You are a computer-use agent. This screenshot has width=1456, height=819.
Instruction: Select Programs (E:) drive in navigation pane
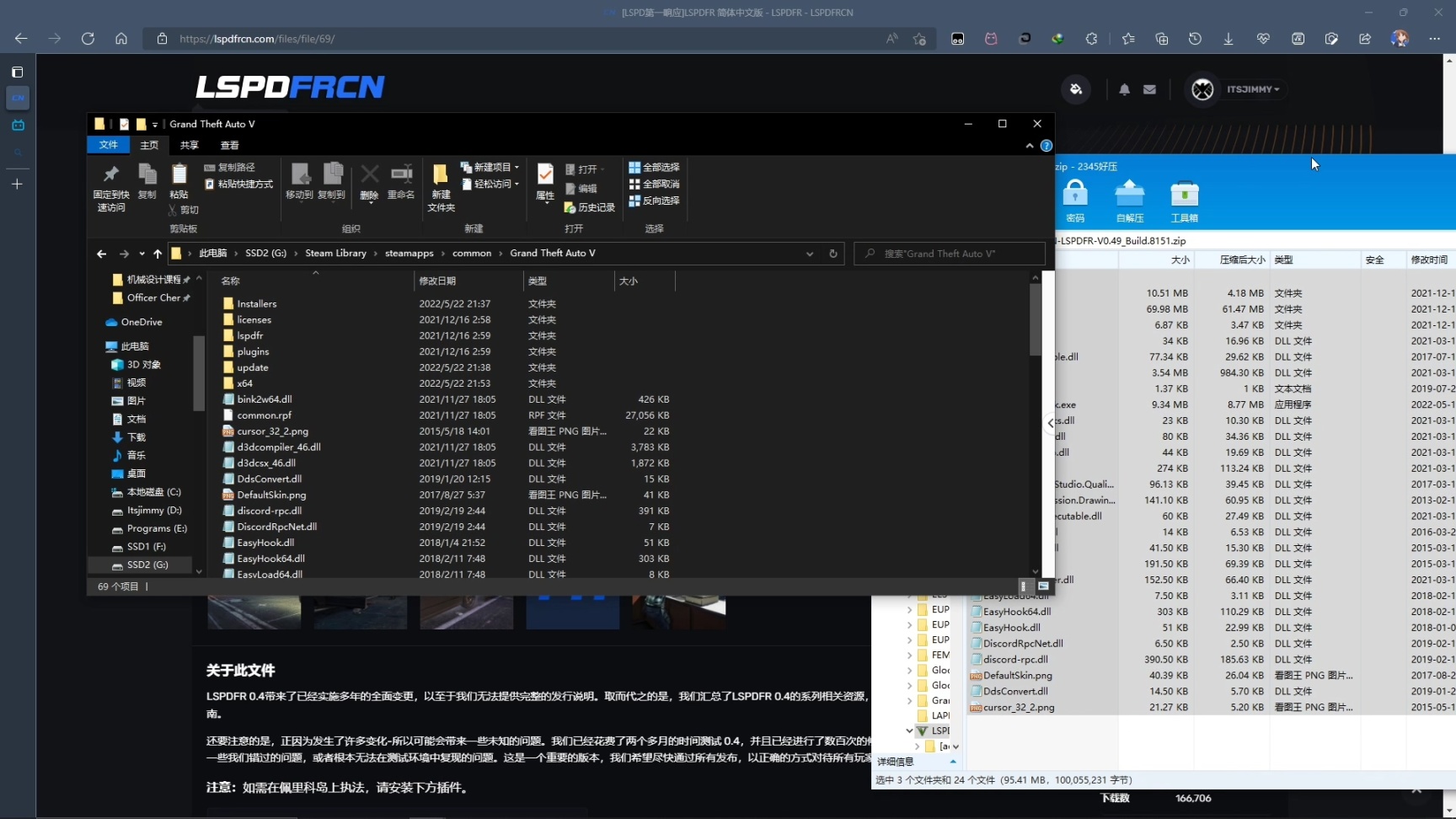point(157,529)
